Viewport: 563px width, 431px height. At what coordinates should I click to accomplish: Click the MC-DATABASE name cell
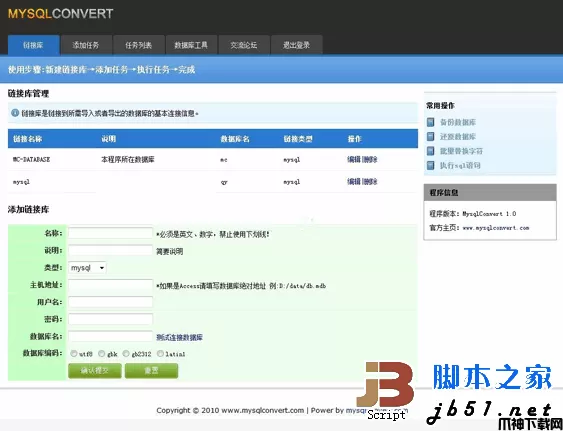(x=31, y=159)
